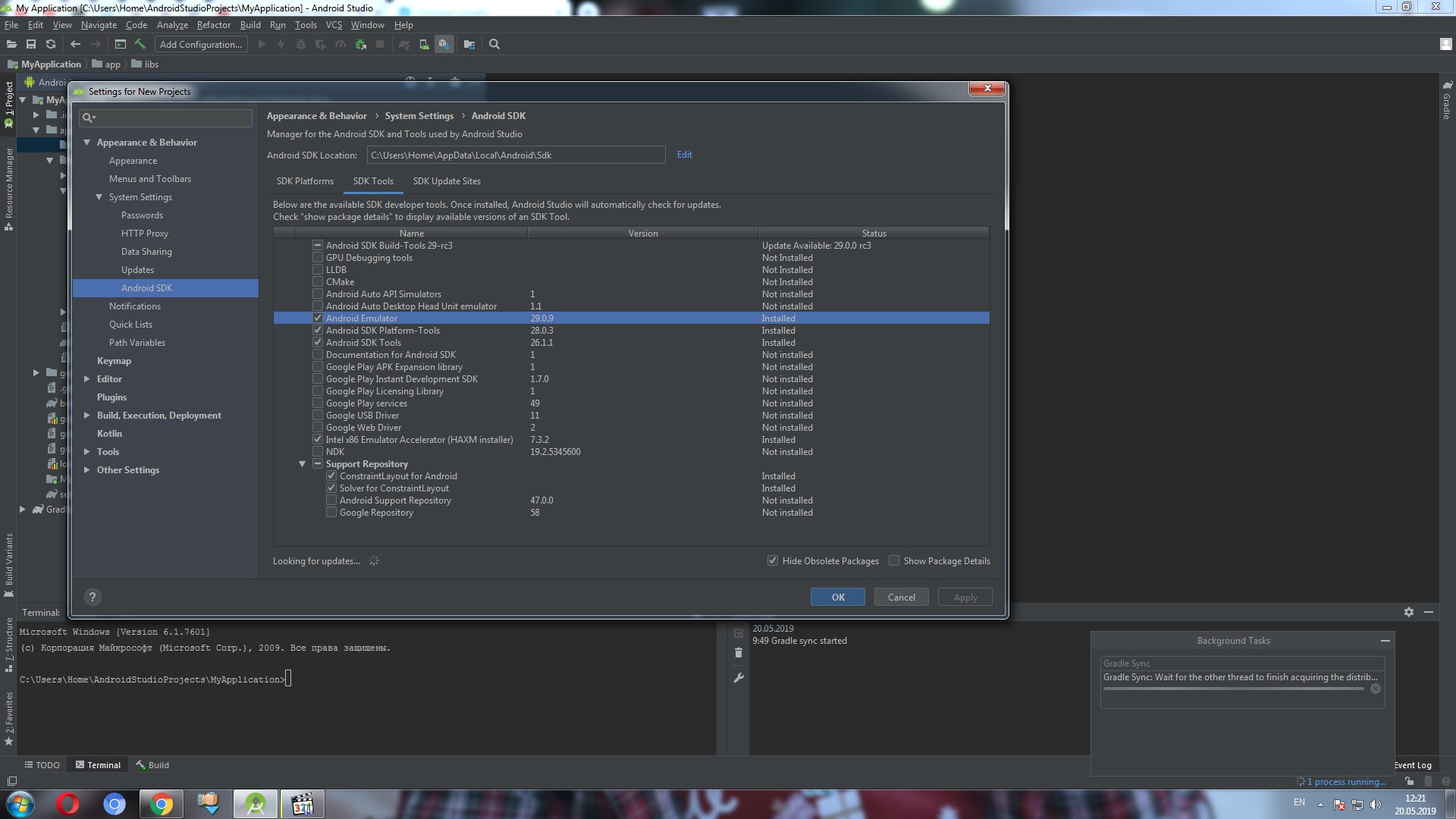The image size is (1456, 819).
Task: Open the HTTP Proxy settings page
Action: click(145, 234)
